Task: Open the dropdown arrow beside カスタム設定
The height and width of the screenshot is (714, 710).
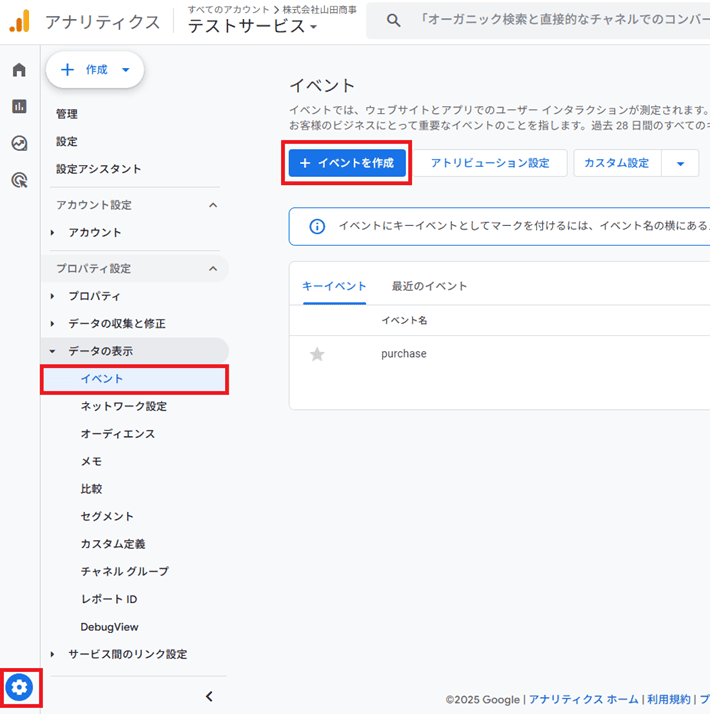Action: point(680,163)
